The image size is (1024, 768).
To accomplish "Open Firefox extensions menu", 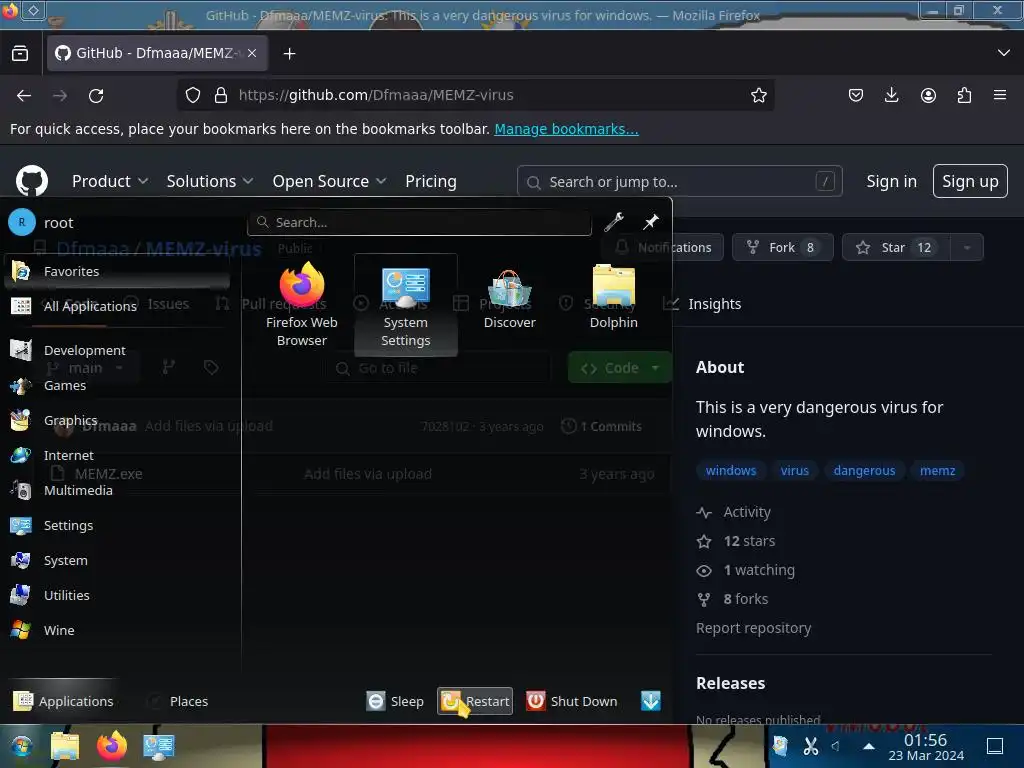I will 964,95.
